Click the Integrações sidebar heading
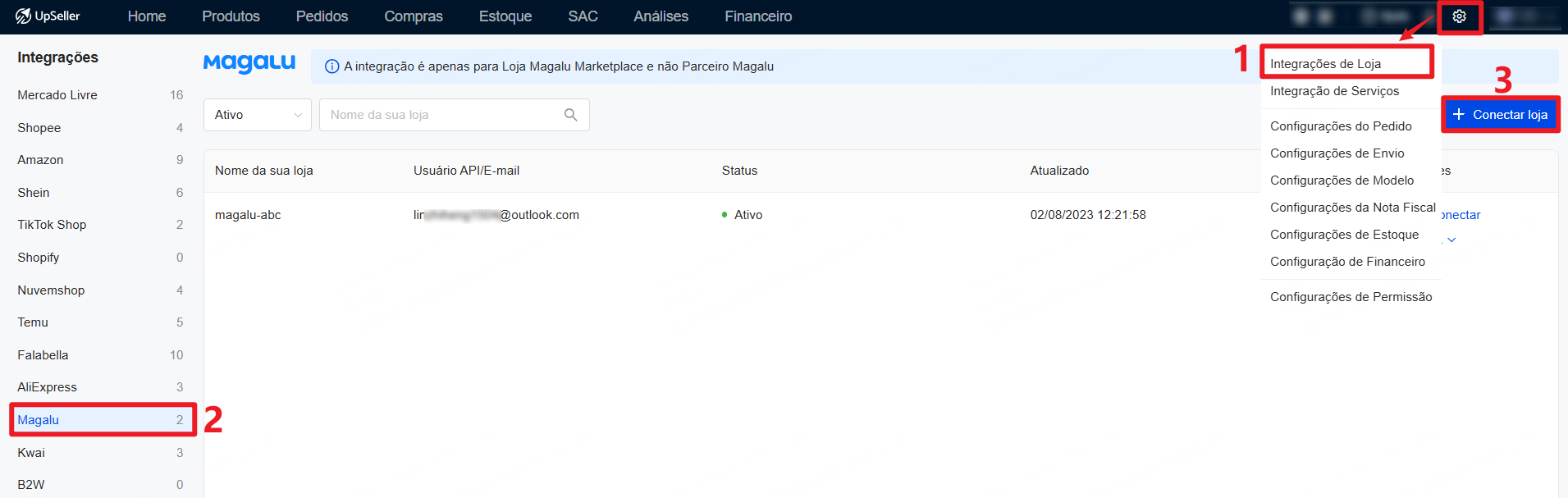Screen dimensions: 1568x498 (57, 57)
